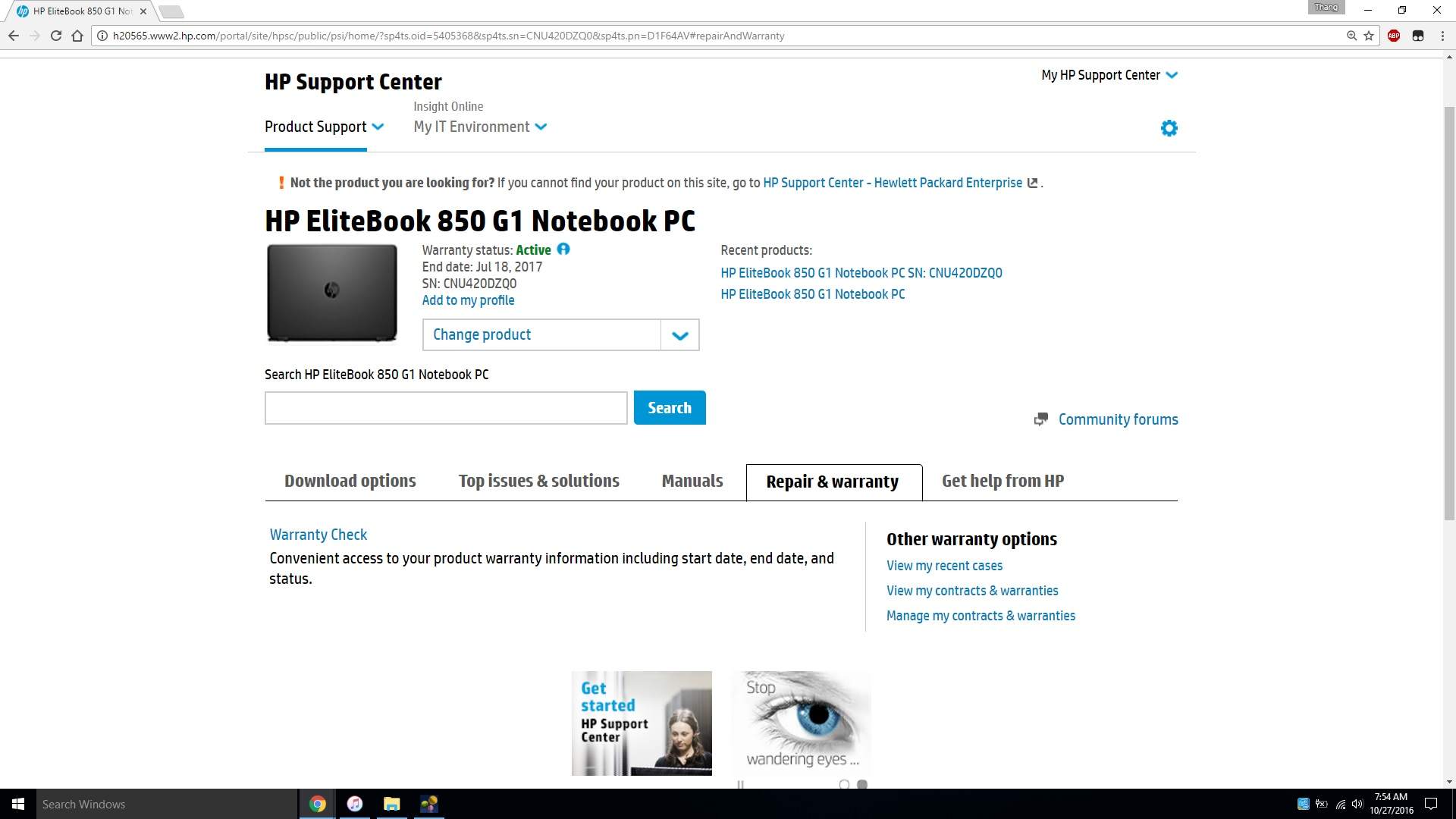The height and width of the screenshot is (819, 1456).
Task: Click the Thang profile button in title bar
Action: 1326,8
